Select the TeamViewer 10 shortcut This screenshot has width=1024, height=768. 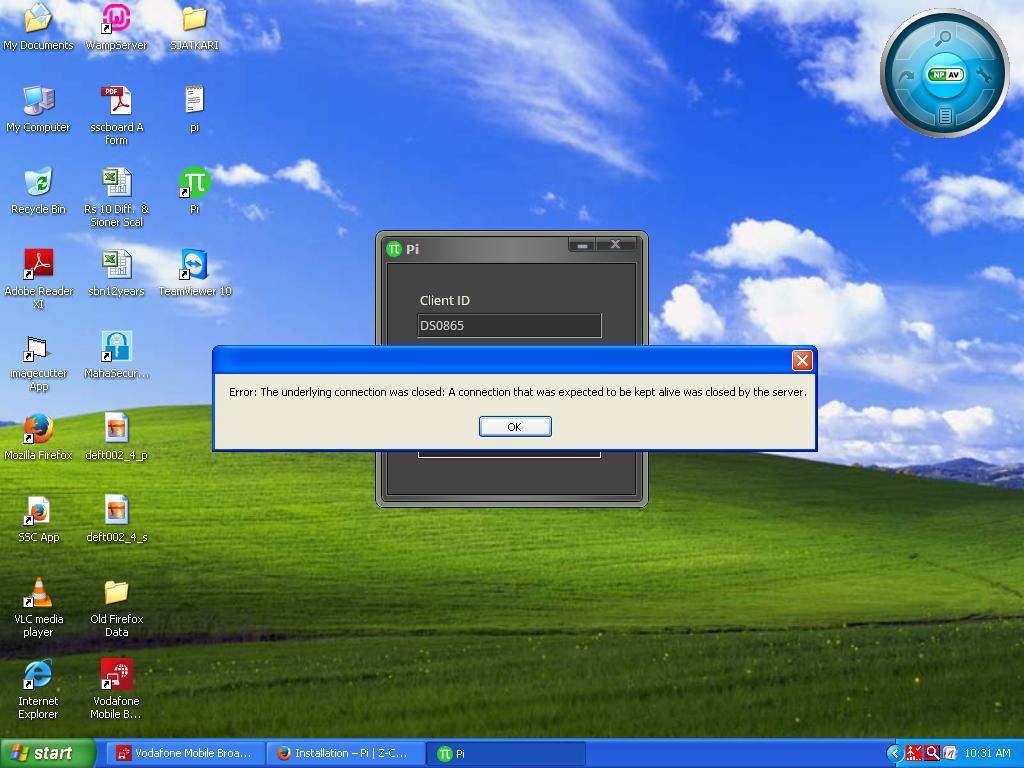195,273
